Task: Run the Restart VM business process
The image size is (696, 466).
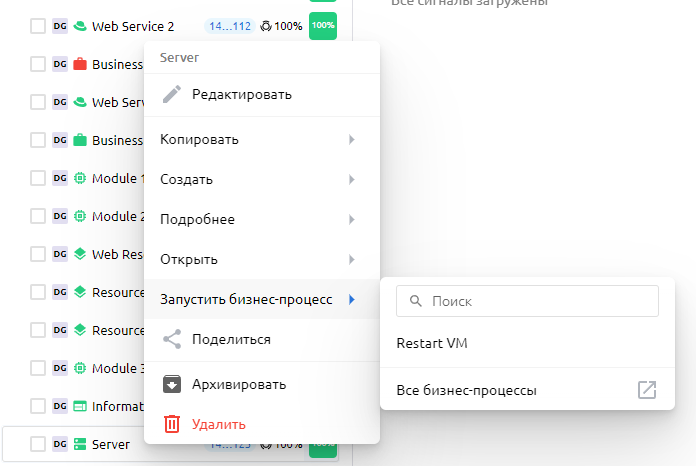Action: [432, 344]
